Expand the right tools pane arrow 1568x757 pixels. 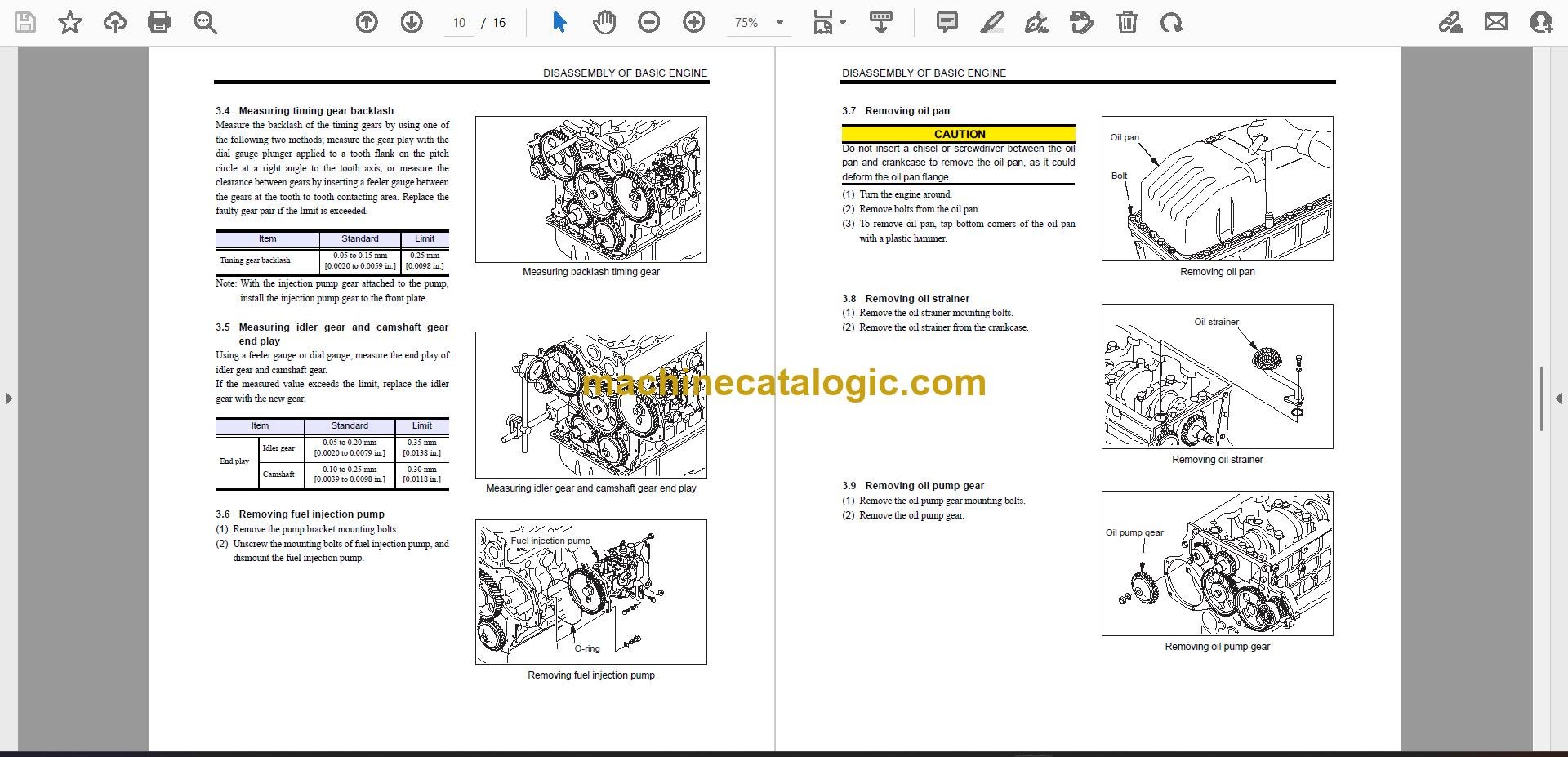point(1559,399)
